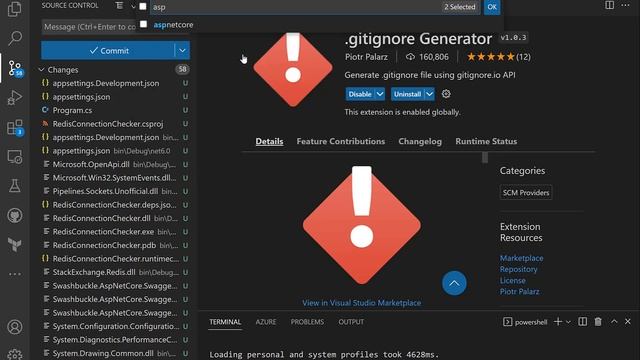Click the Commit button
Screen dimensions: 640x360
108,51
